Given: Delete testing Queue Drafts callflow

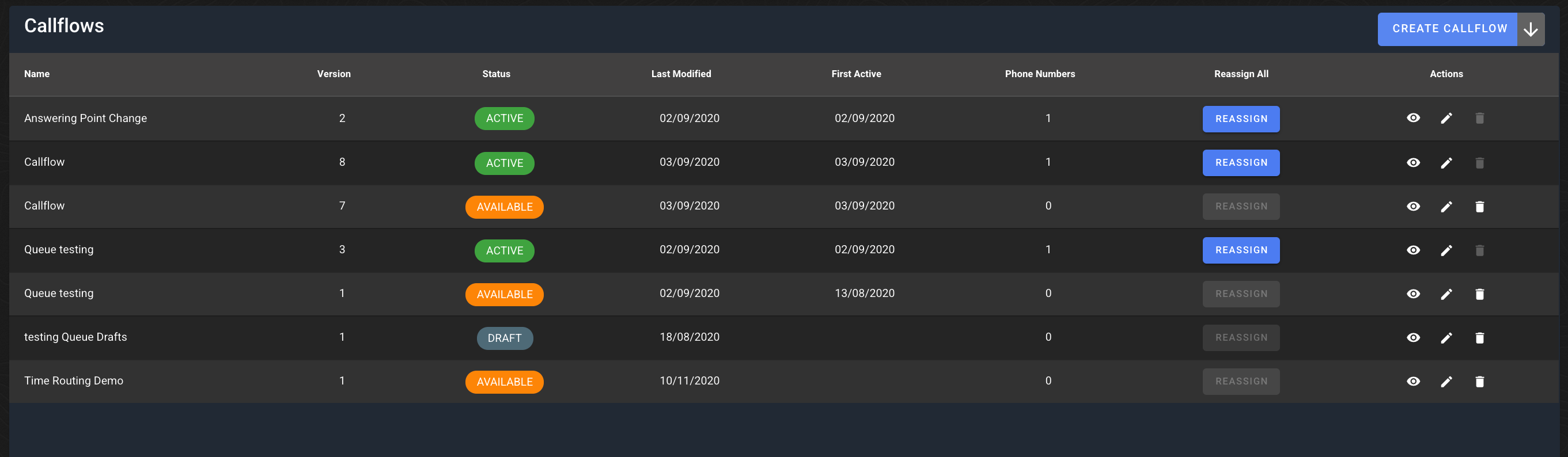Looking at the screenshot, I should point(1479,338).
